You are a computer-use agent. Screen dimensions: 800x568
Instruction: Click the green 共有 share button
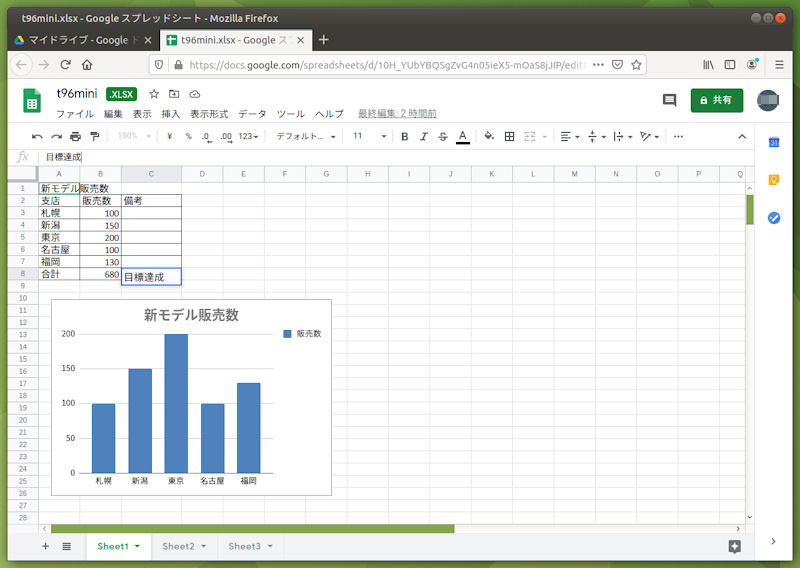(x=716, y=100)
